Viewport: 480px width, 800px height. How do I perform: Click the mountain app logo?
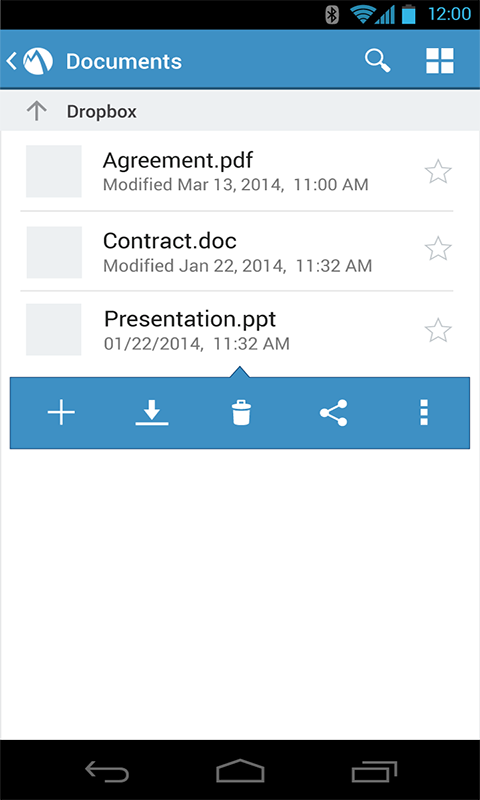point(38,61)
